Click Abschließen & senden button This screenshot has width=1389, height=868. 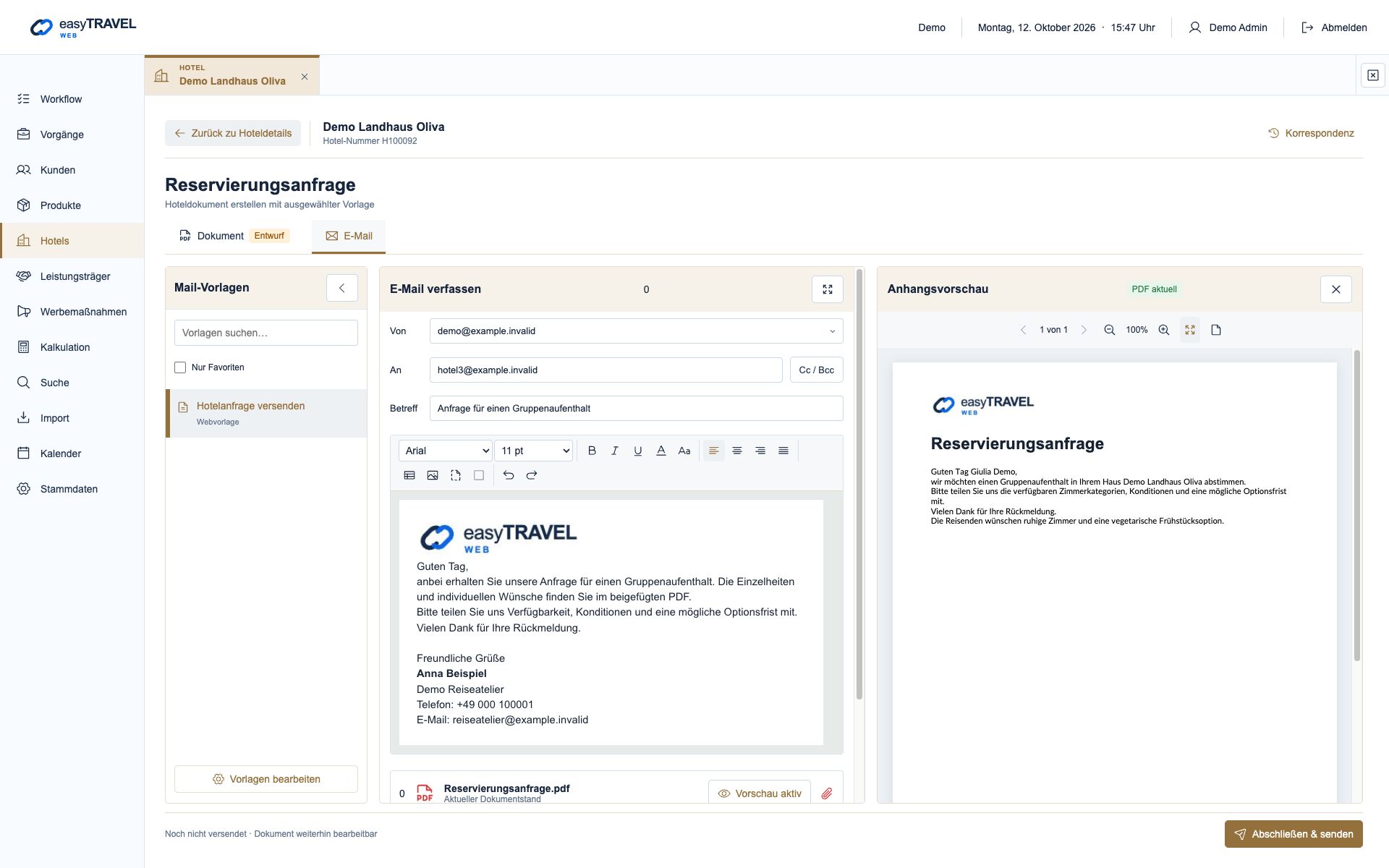pos(1294,834)
